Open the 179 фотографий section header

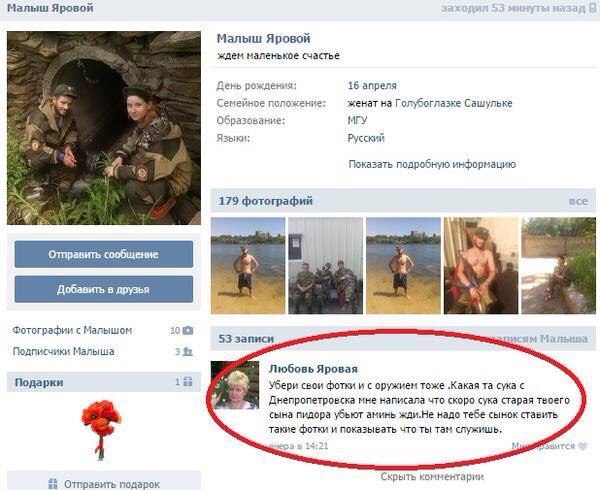(266, 201)
